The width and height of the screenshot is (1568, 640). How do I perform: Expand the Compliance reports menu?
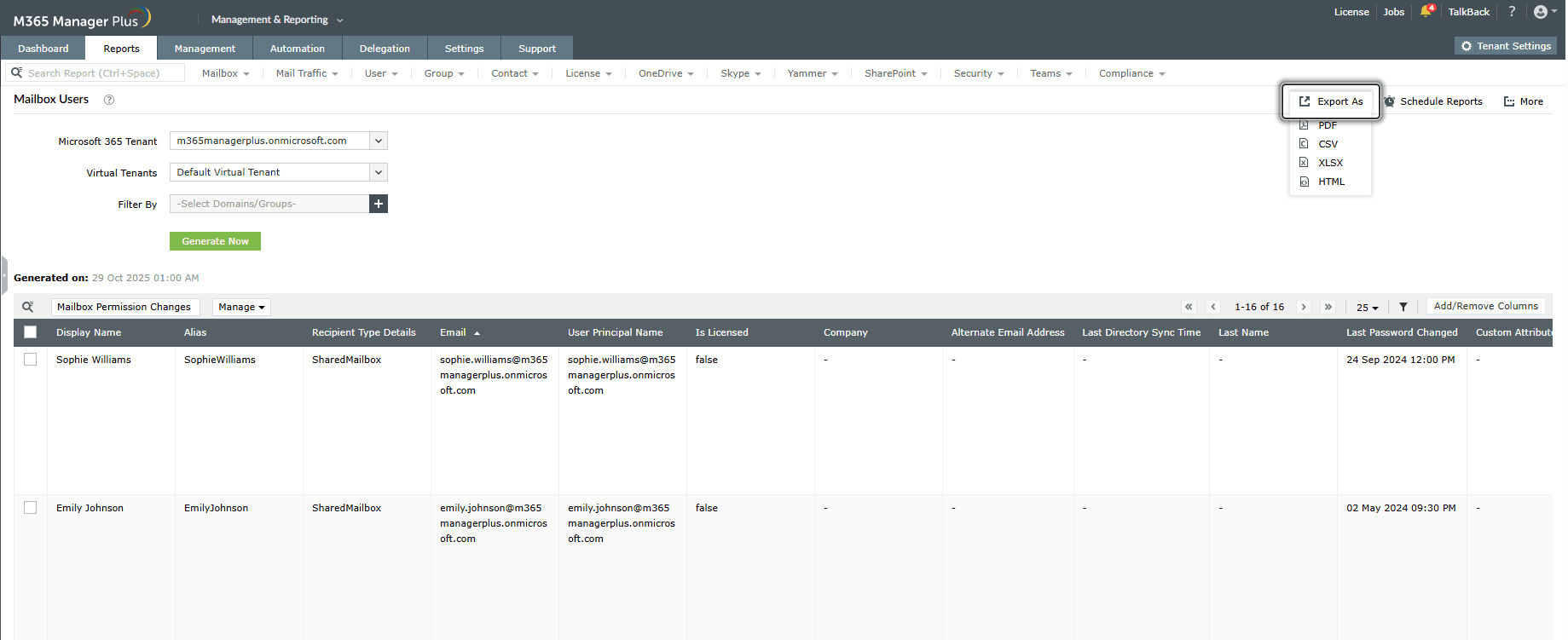1132,73
